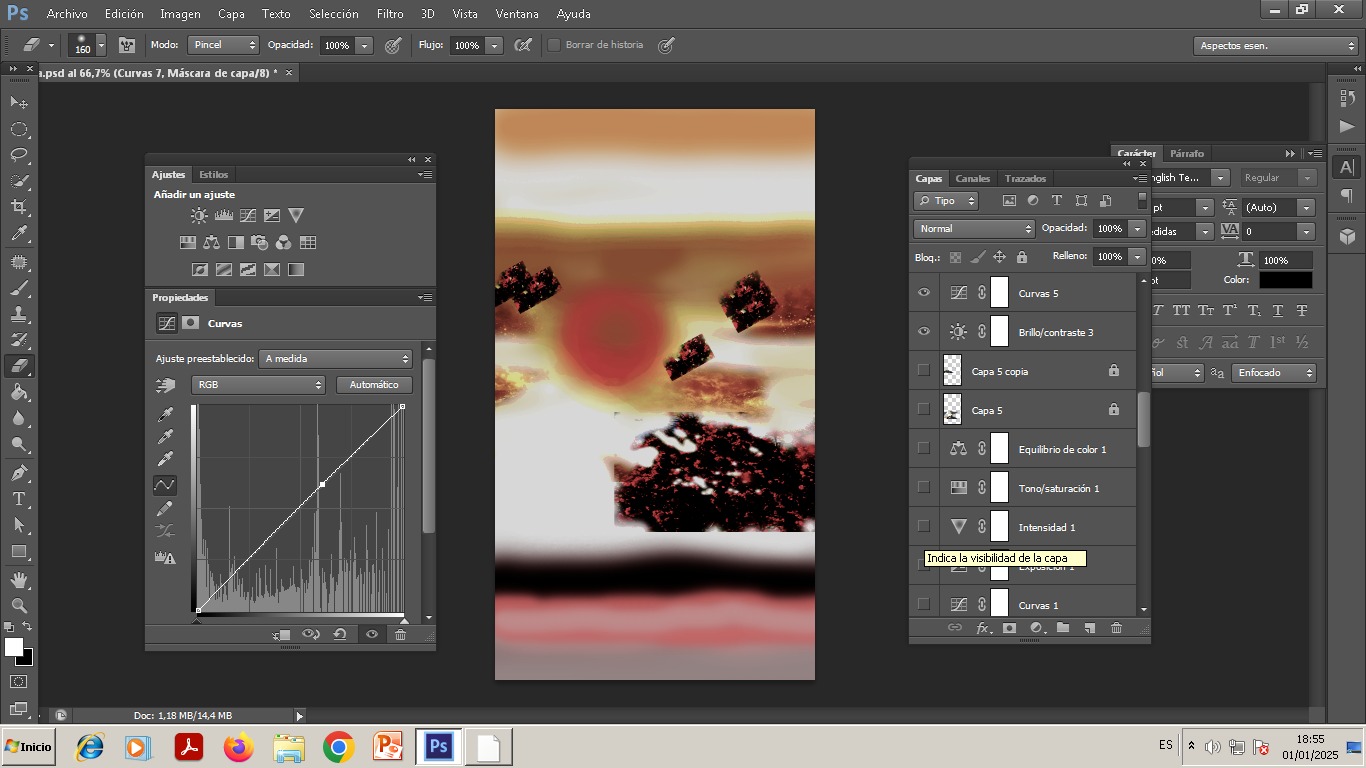Switch to the Estilos tab
Viewport: 1366px width, 768px height.
(x=213, y=174)
